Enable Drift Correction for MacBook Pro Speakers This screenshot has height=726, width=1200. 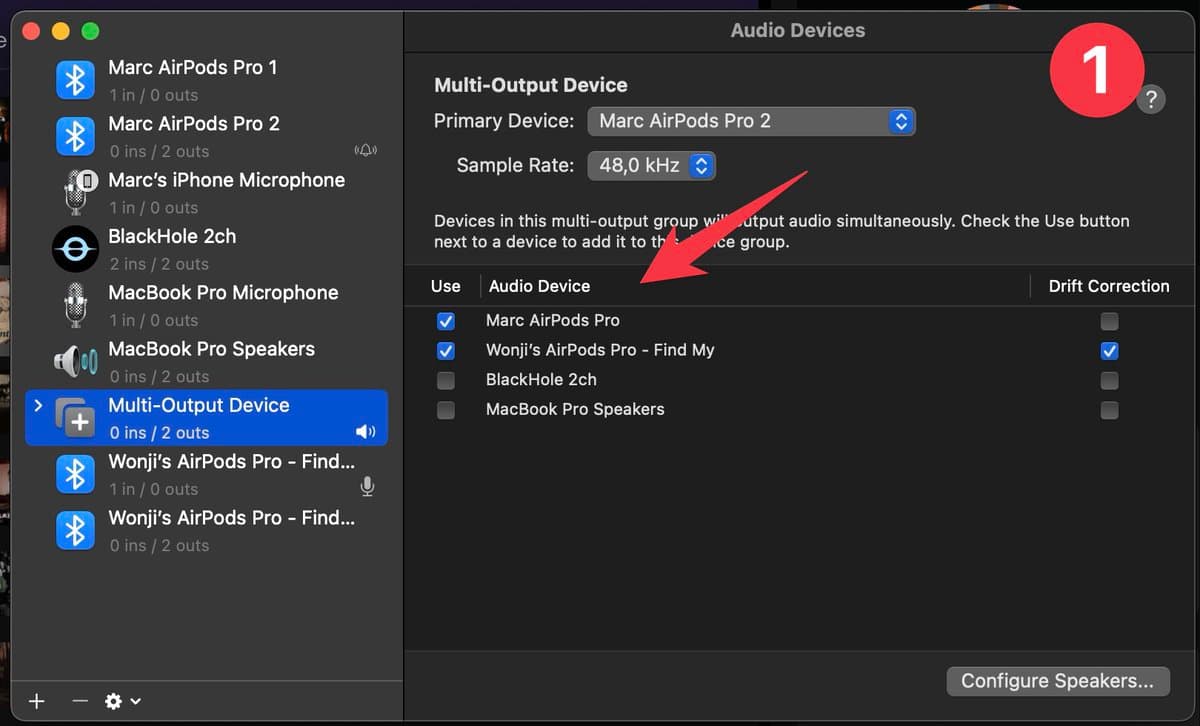click(x=1109, y=410)
